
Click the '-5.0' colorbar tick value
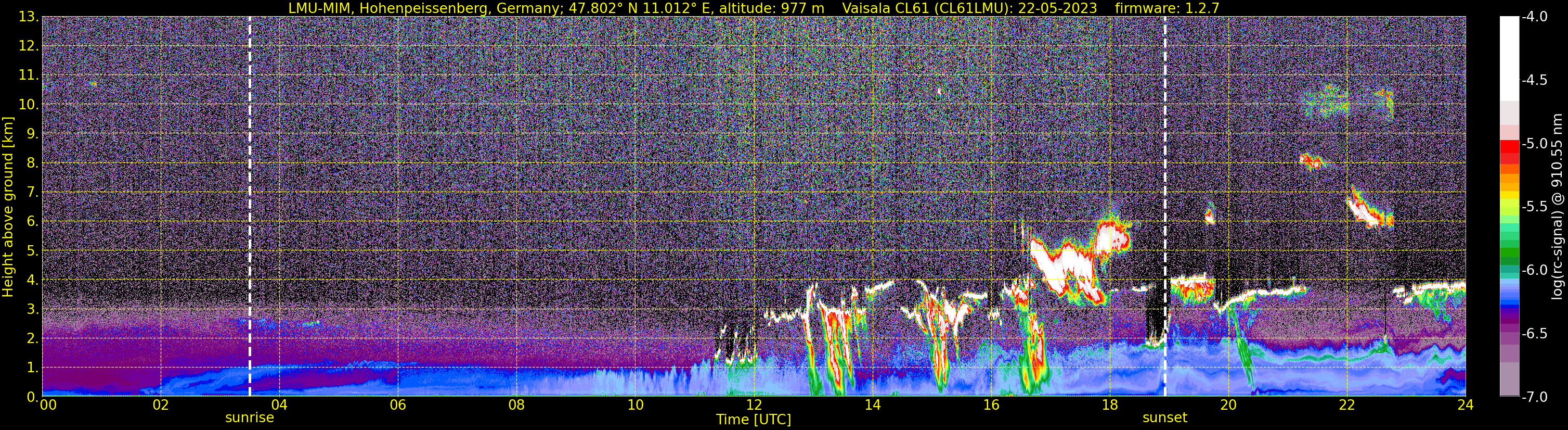coord(1534,144)
